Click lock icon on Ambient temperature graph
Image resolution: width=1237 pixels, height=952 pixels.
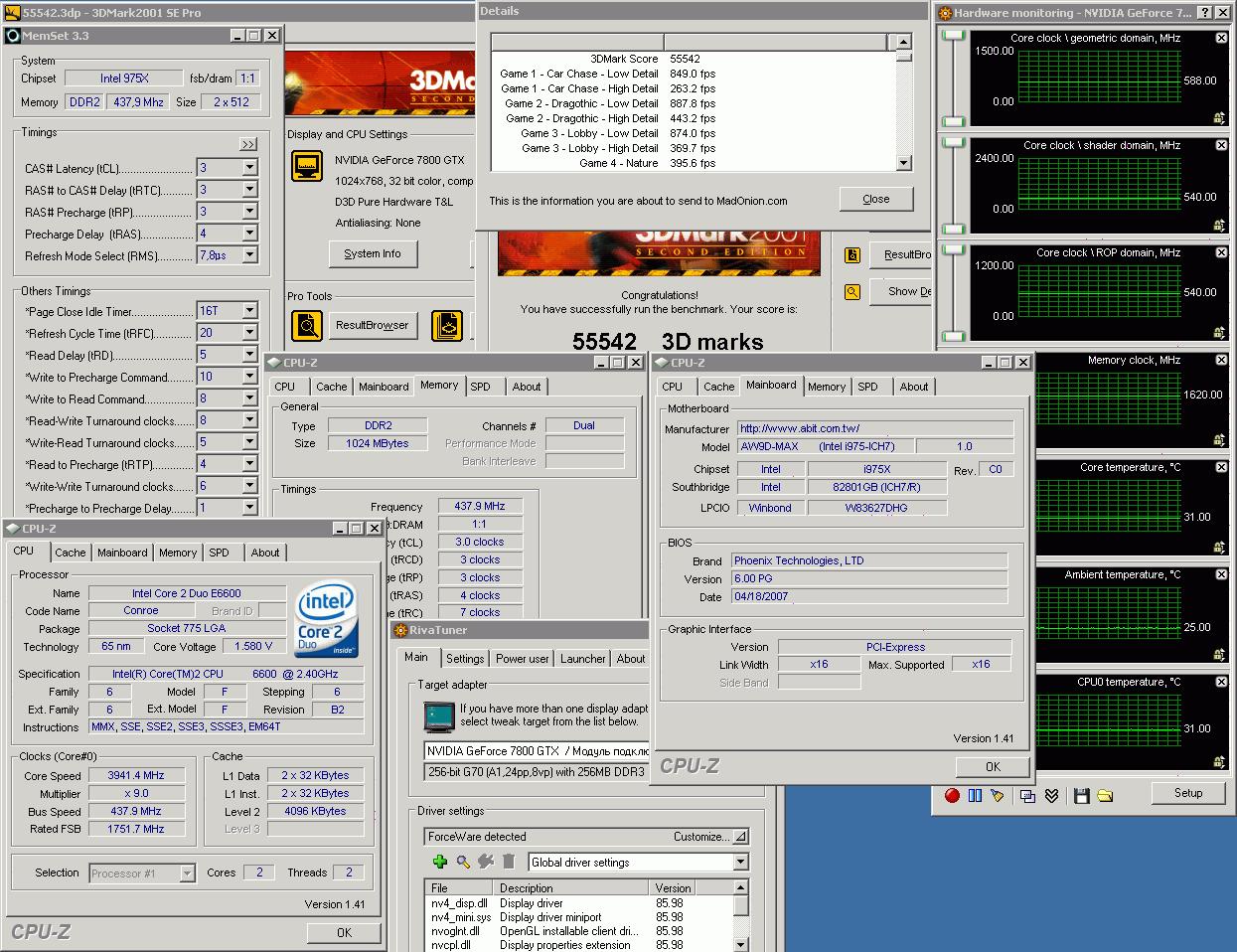[1220, 654]
